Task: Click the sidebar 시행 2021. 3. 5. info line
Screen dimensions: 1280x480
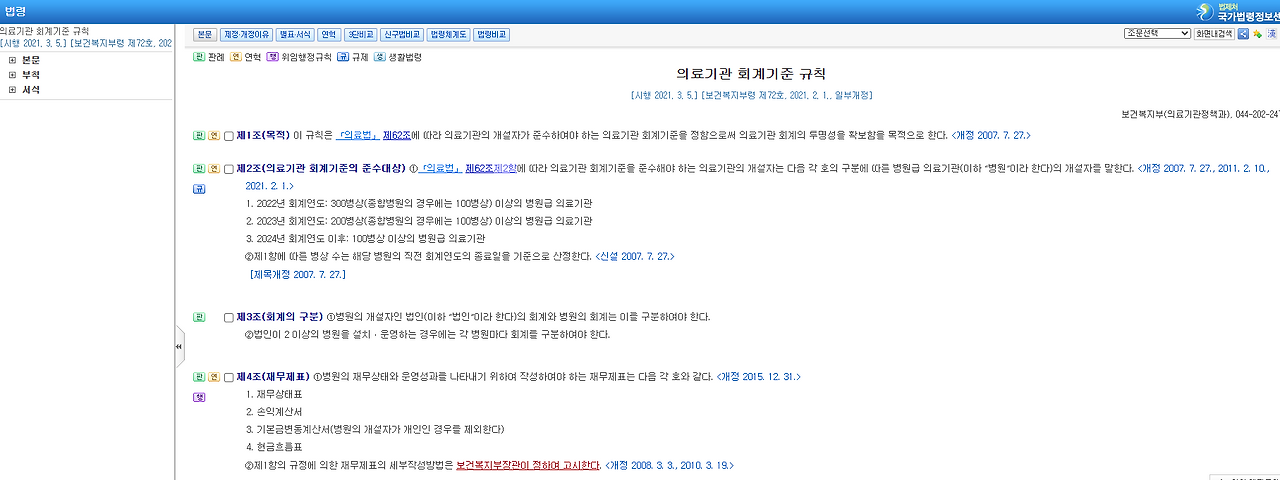Action: (86, 44)
